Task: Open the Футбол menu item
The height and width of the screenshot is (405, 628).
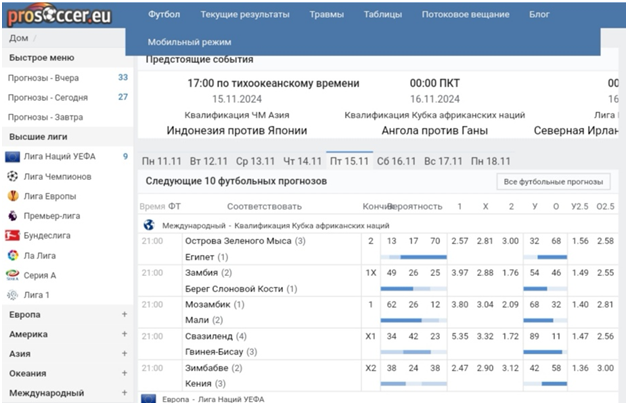Action: [x=164, y=15]
